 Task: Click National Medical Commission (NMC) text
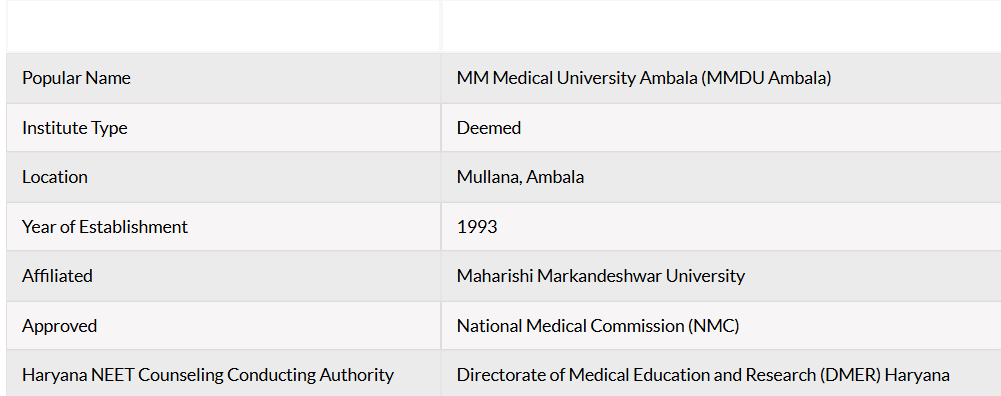tap(598, 326)
